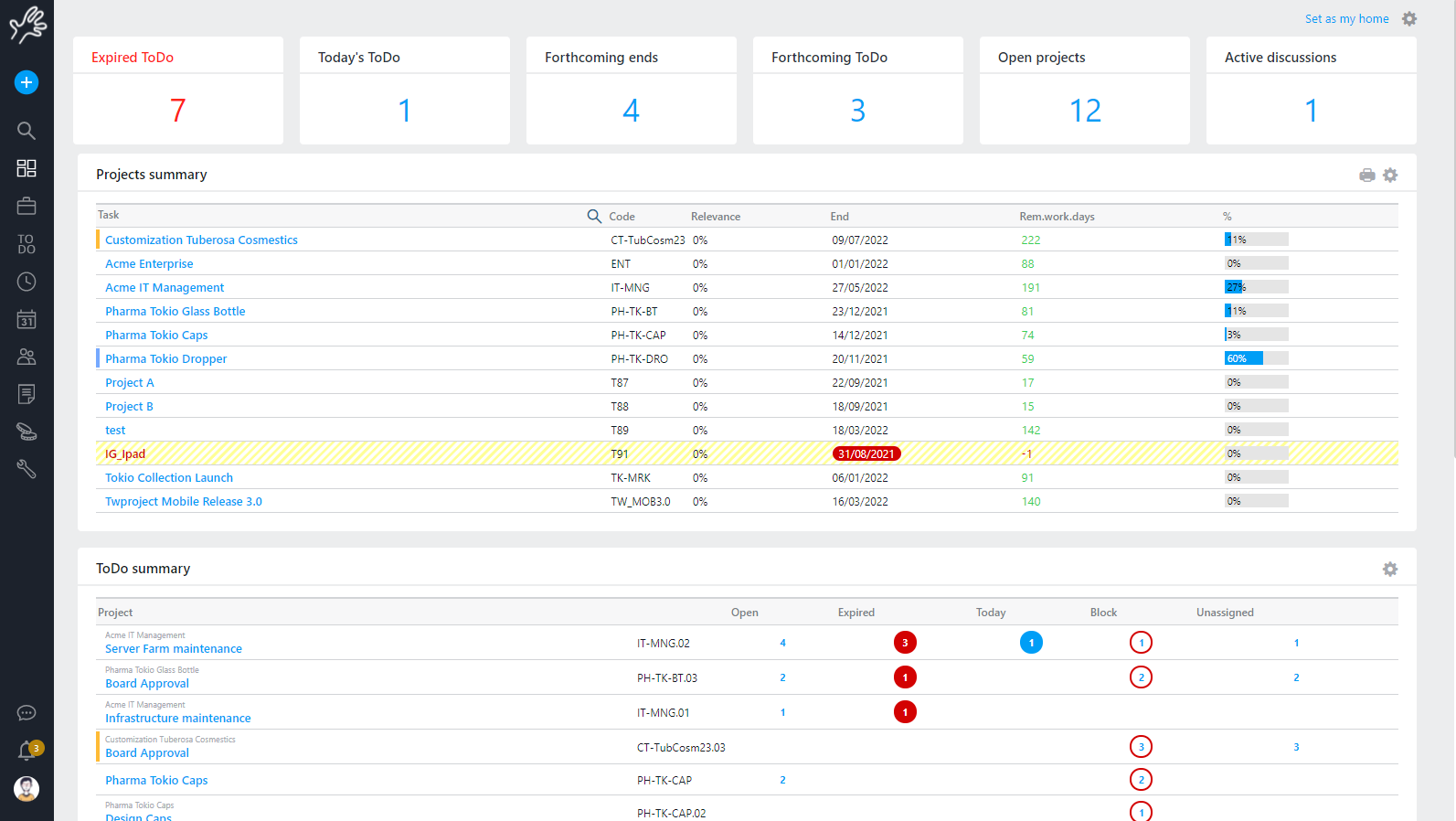This screenshot has width=1456, height=821.
Task: Click expired count badge for Server Farm maintenance
Action: tap(905, 643)
